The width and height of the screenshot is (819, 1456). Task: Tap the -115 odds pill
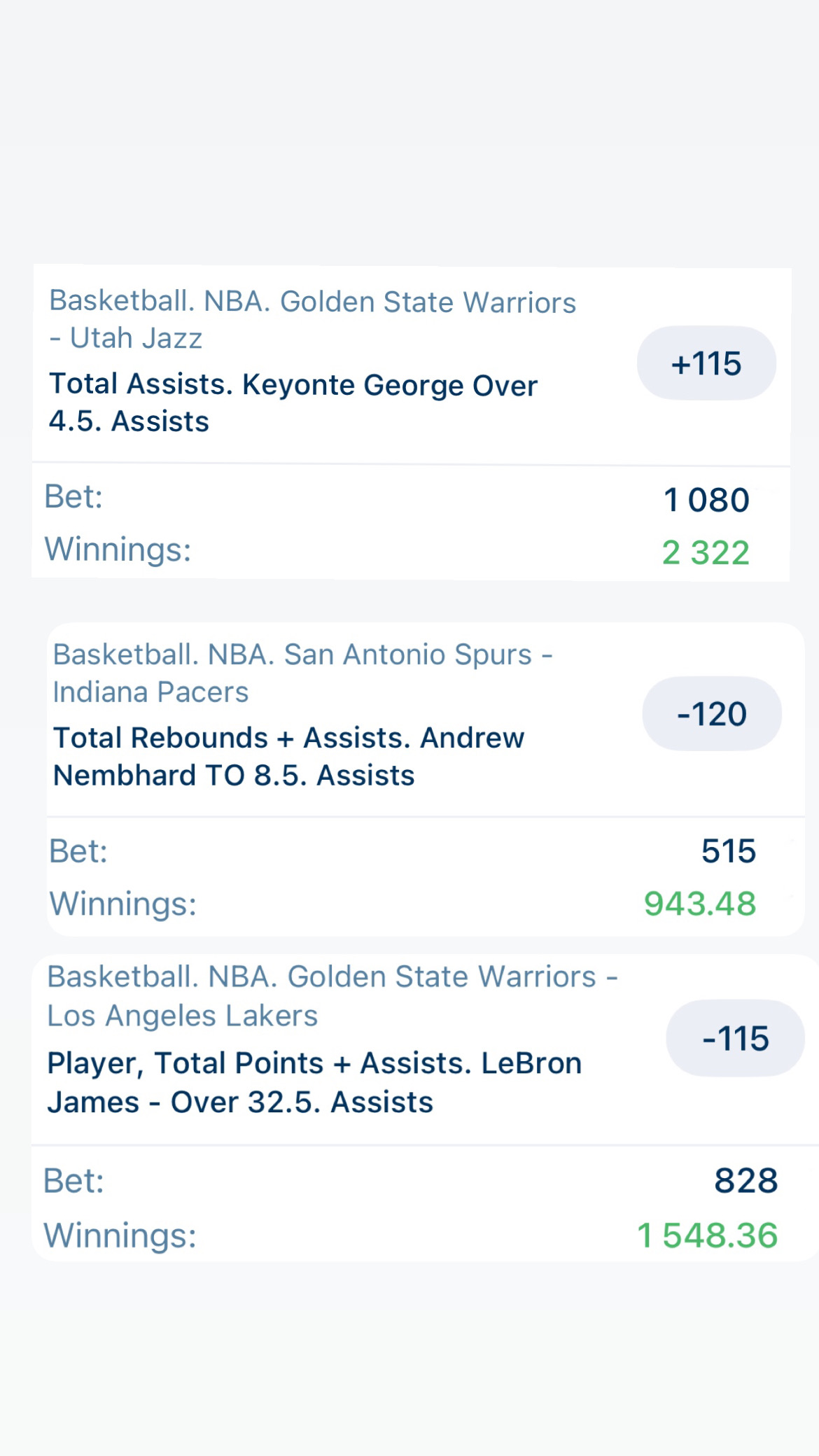[x=735, y=1038]
